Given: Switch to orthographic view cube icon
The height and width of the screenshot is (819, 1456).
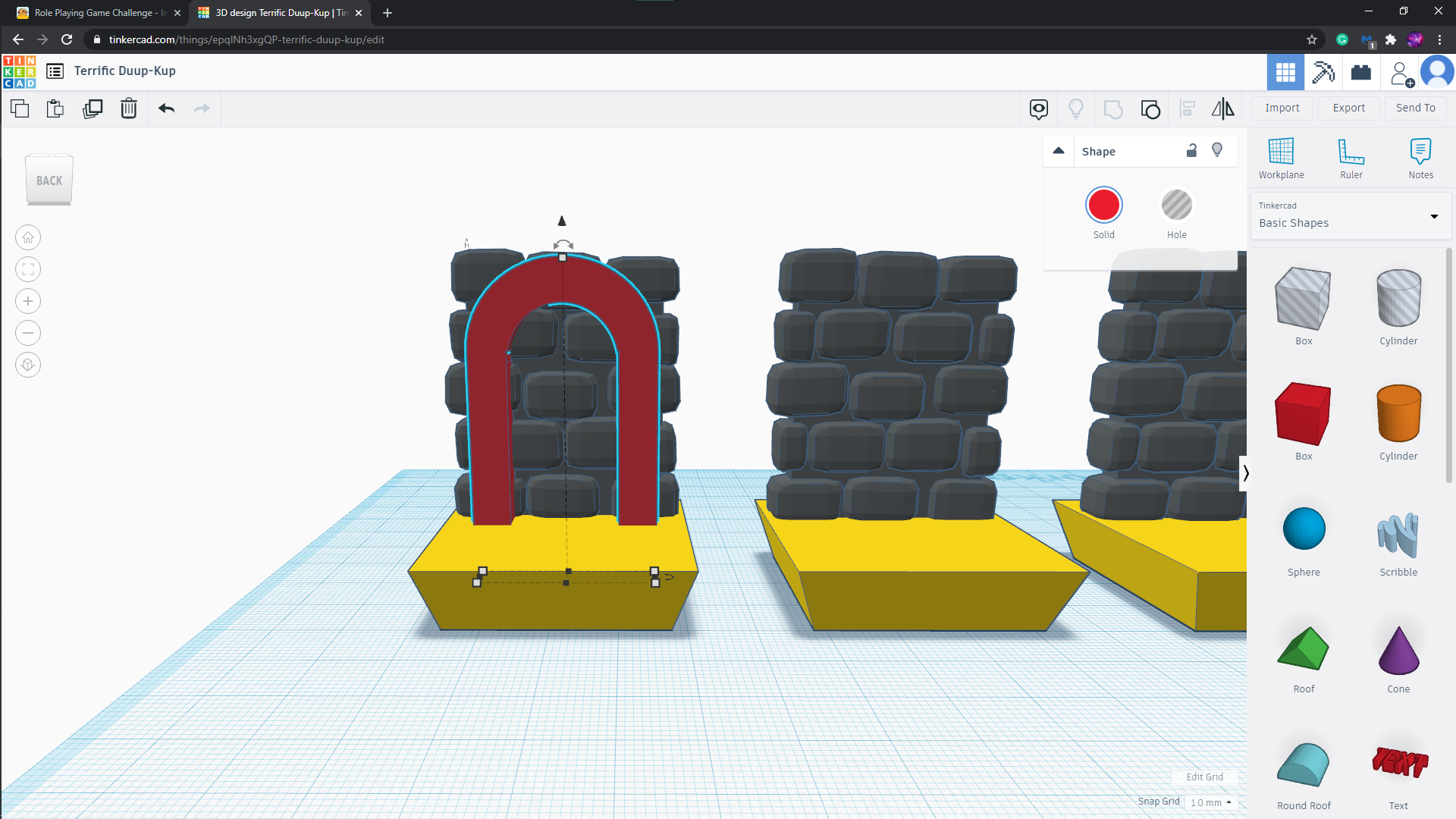Looking at the screenshot, I should [28, 365].
